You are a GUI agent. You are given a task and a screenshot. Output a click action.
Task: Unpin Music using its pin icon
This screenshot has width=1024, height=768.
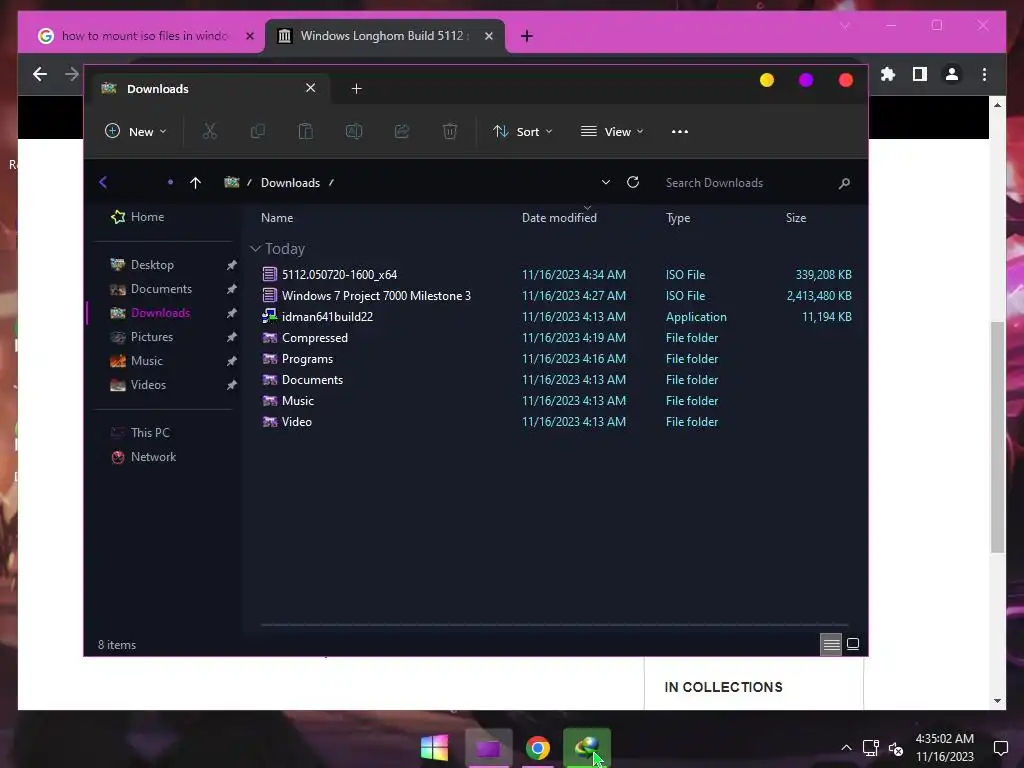[x=231, y=361]
